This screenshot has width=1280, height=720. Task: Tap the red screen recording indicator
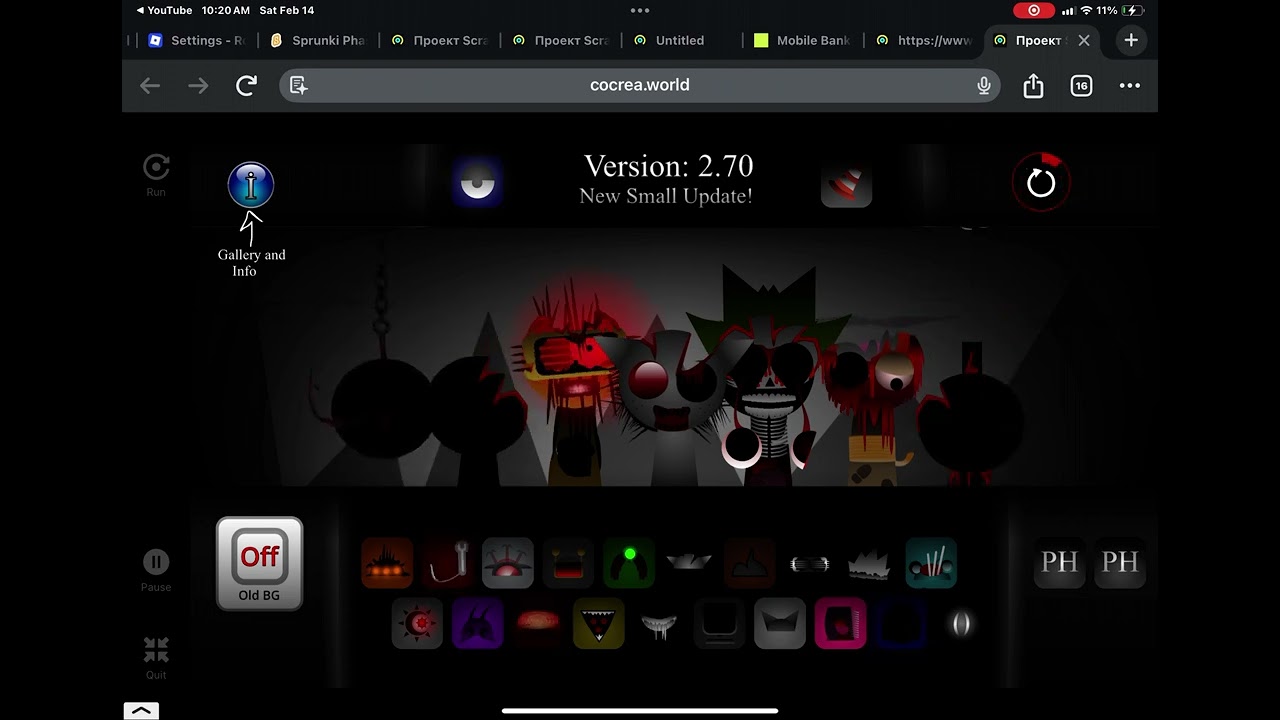(x=1034, y=10)
